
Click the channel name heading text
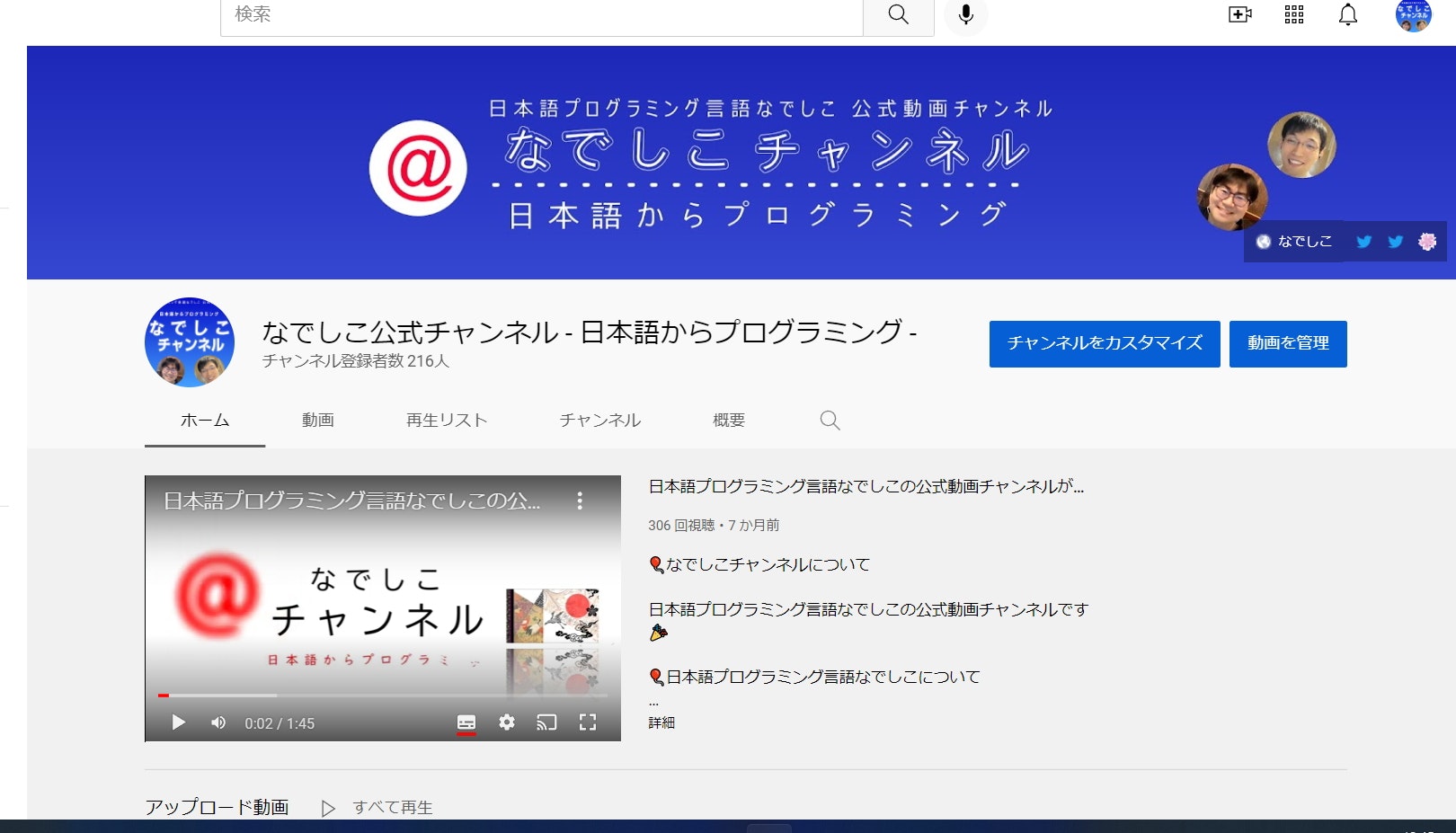589,332
